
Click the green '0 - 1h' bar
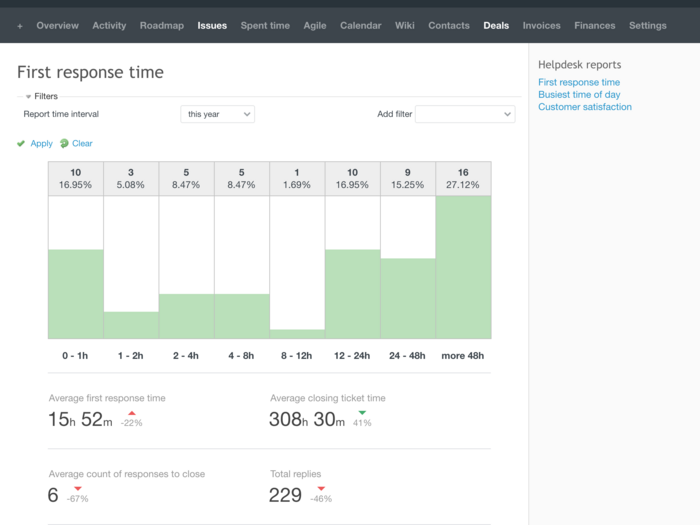pyautogui.click(x=76, y=294)
